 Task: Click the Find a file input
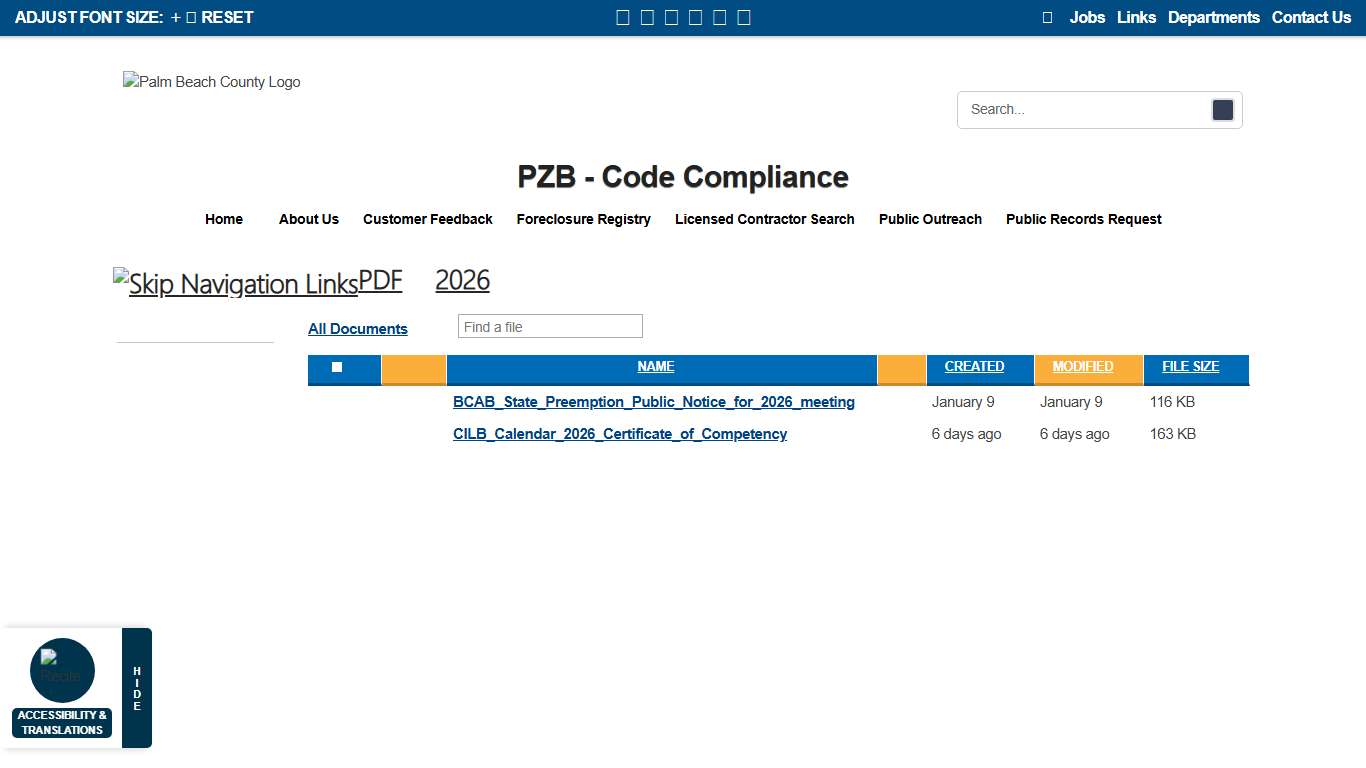(x=549, y=327)
